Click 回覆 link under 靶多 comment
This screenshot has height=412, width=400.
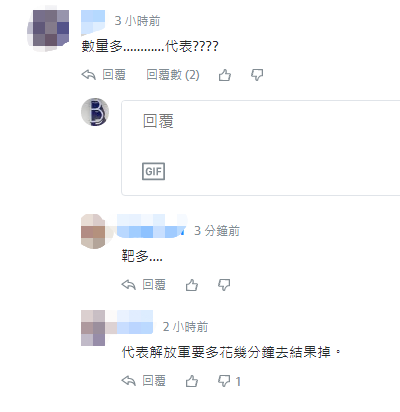(154, 285)
